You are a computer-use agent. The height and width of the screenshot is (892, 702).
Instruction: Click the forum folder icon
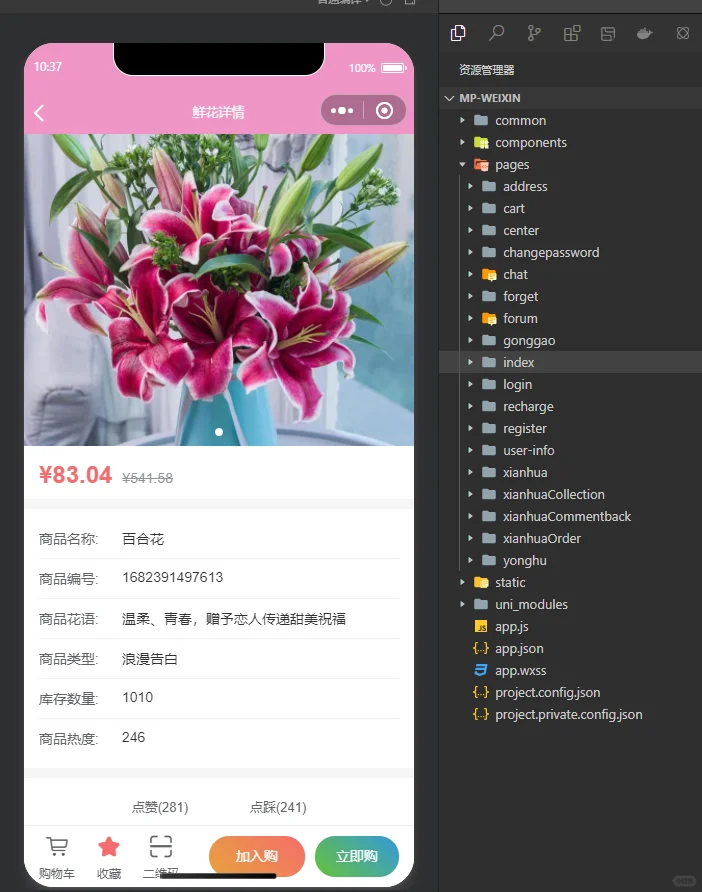click(489, 319)
